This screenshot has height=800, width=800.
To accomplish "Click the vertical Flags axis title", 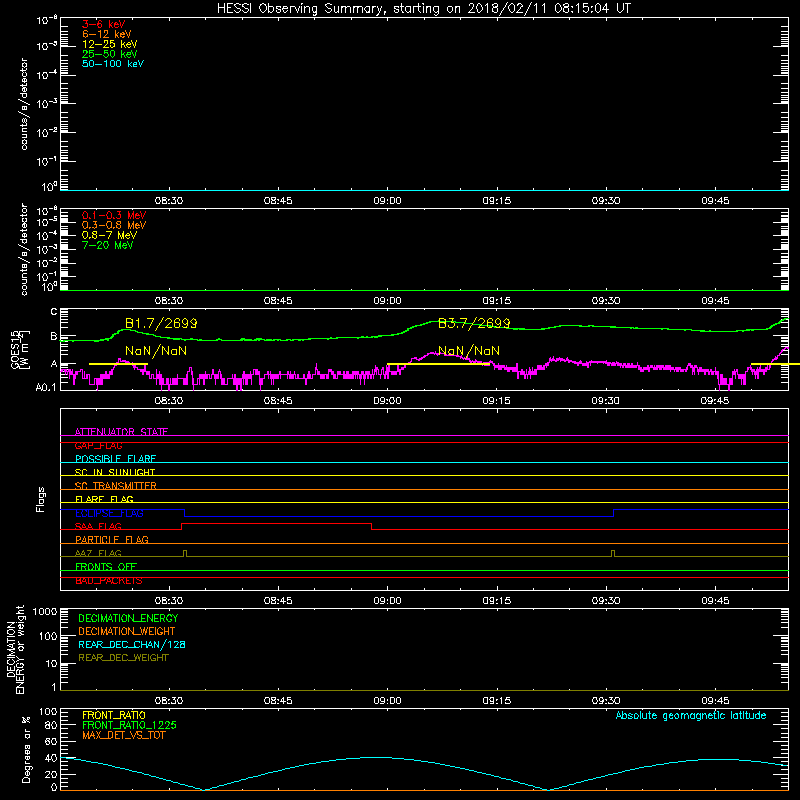I will 41,499.
